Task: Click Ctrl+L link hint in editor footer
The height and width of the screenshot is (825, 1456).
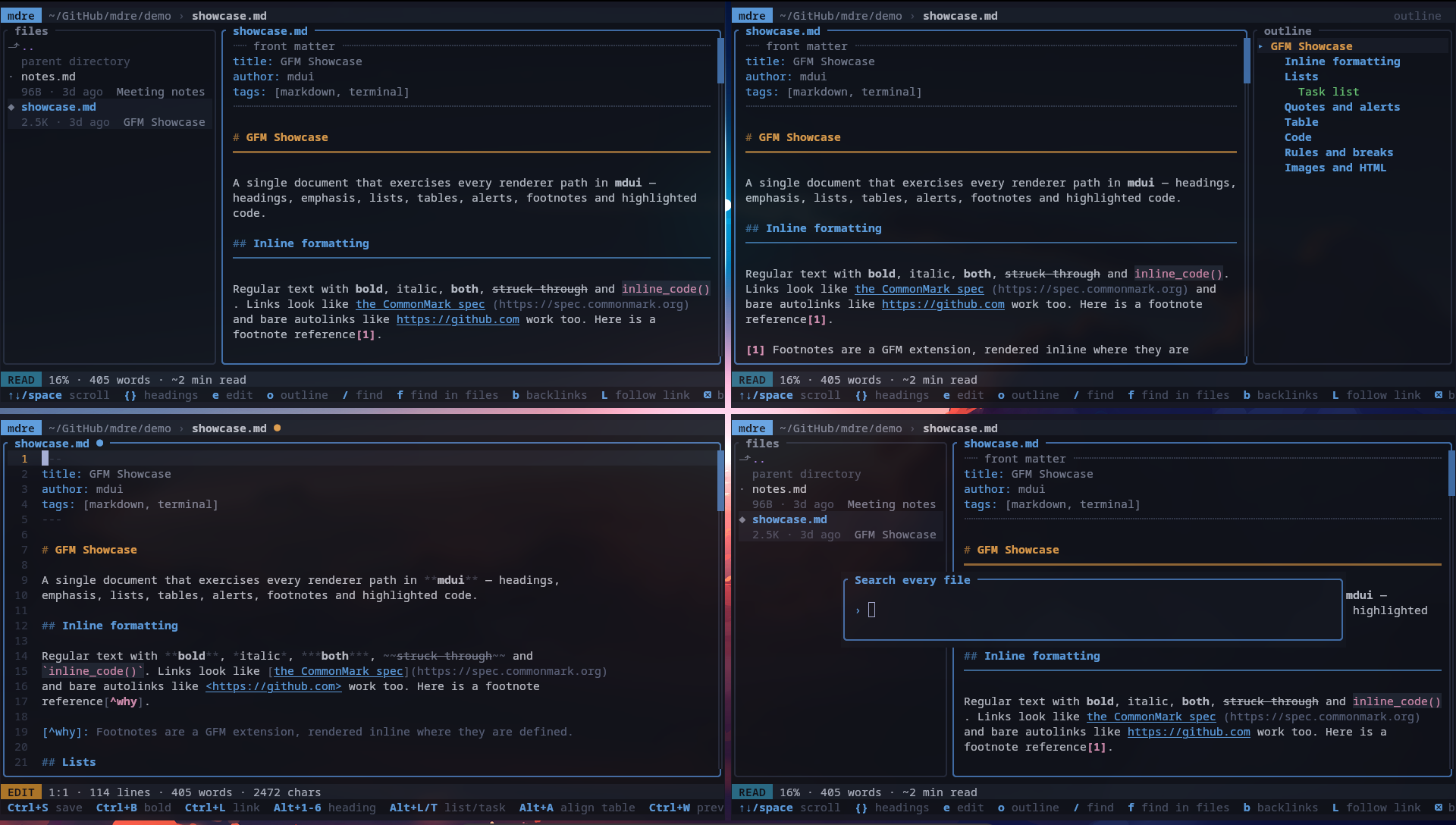Action: tap(222, 808)
